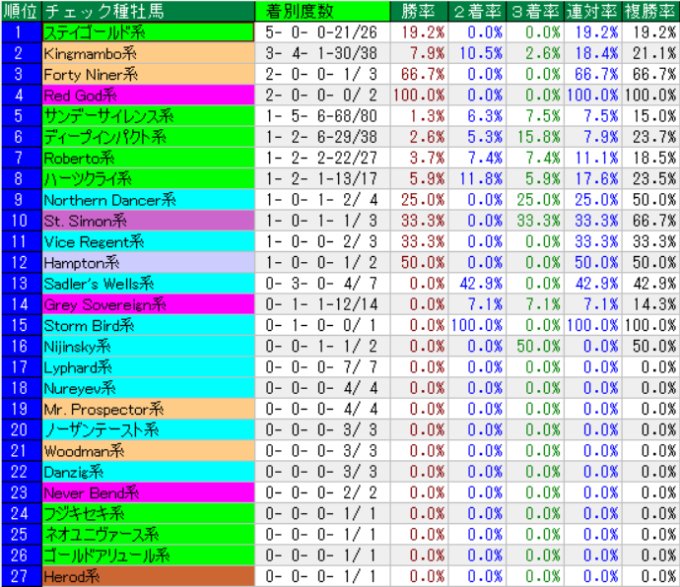Select the Grey Sovereign系 cell
Image resolution: width=680 pixels, height=587 pixels.
[x=148, y=304]
